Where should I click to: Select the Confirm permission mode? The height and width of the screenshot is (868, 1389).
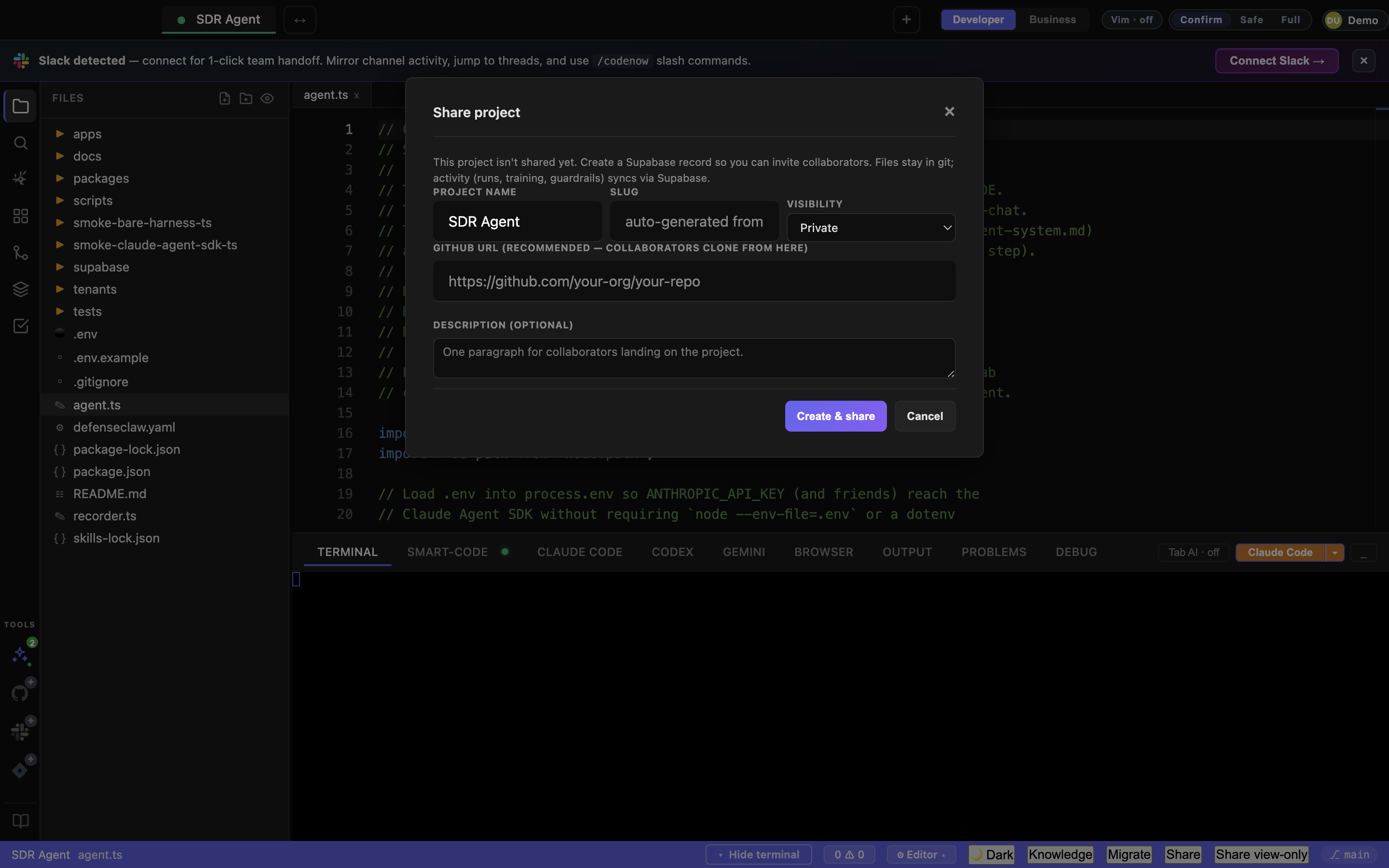tap(1201, 19)
